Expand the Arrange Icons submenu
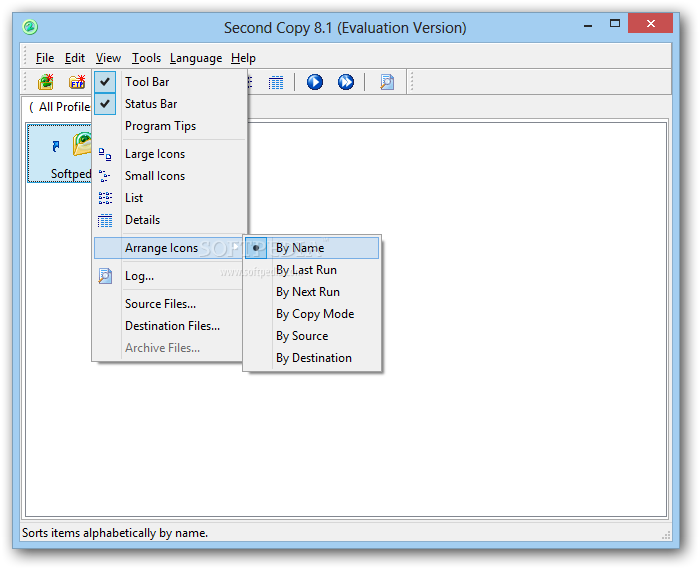 click(x=169, y=248)
